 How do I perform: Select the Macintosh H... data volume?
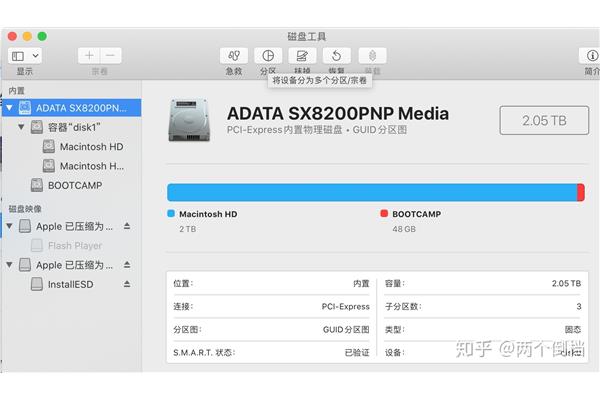[x=72, y=166]
